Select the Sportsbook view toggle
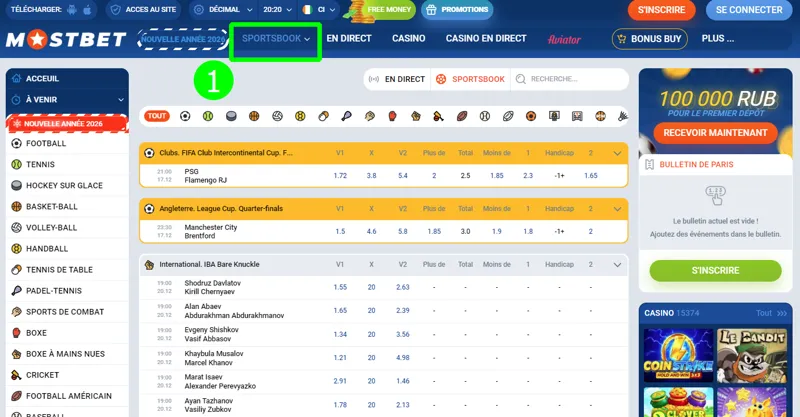800x417 pixels. [x=470, y=79]
